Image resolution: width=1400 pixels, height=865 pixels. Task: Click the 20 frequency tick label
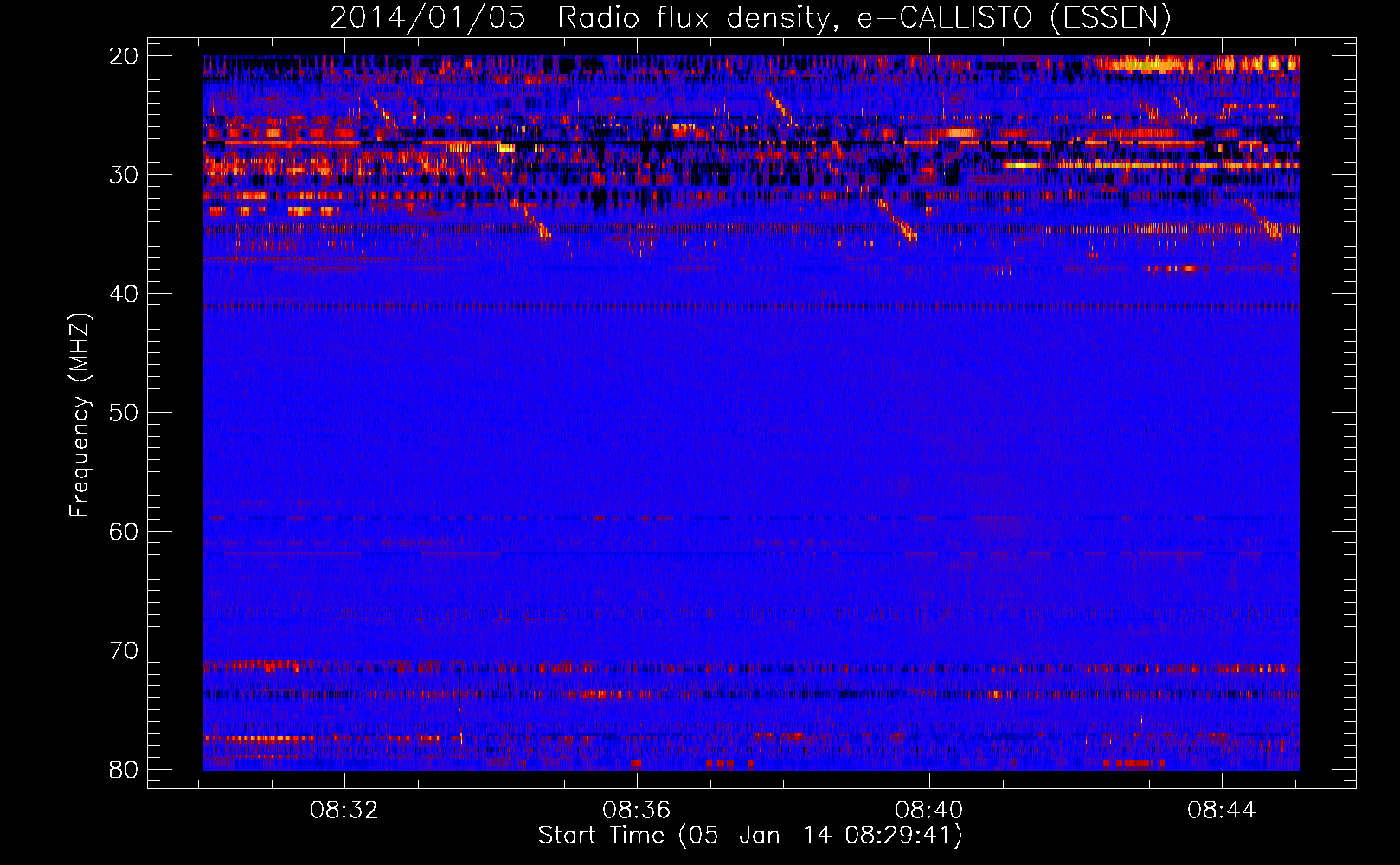coord(124,56)
